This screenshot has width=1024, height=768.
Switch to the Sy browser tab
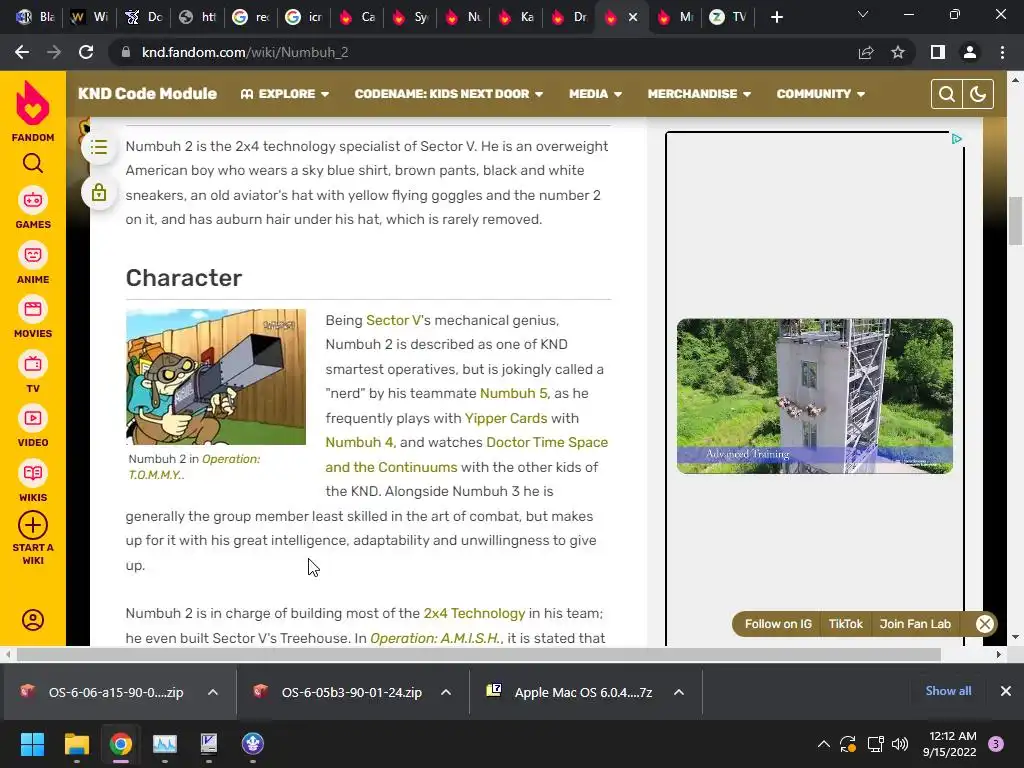(x=411, y=17)
